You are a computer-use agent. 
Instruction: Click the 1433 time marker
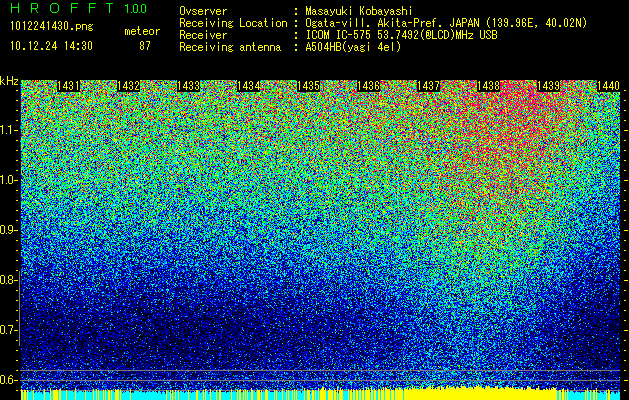click(x=189, y=86)
